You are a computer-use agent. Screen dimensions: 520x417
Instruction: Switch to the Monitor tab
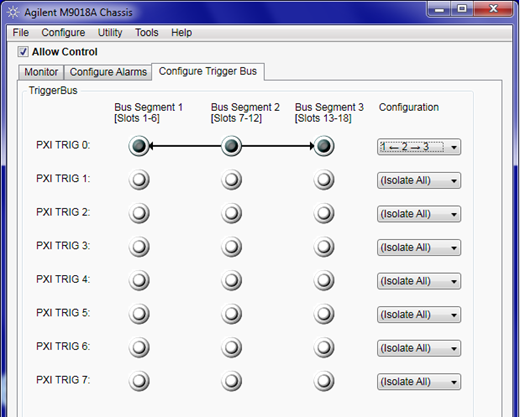41,72
